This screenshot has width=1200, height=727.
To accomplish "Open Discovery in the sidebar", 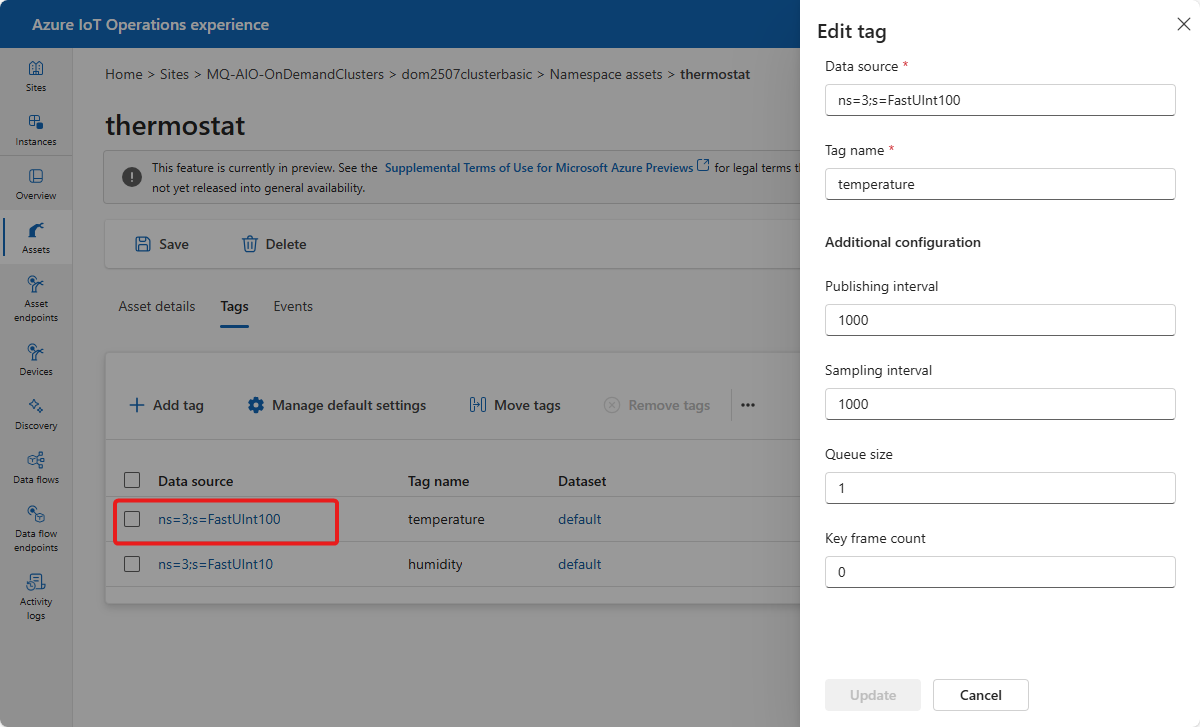I will [x=36, y=415].
